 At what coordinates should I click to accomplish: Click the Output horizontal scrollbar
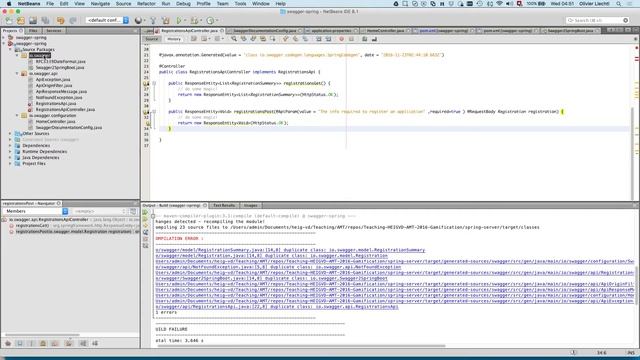click(x=300, y=346)
